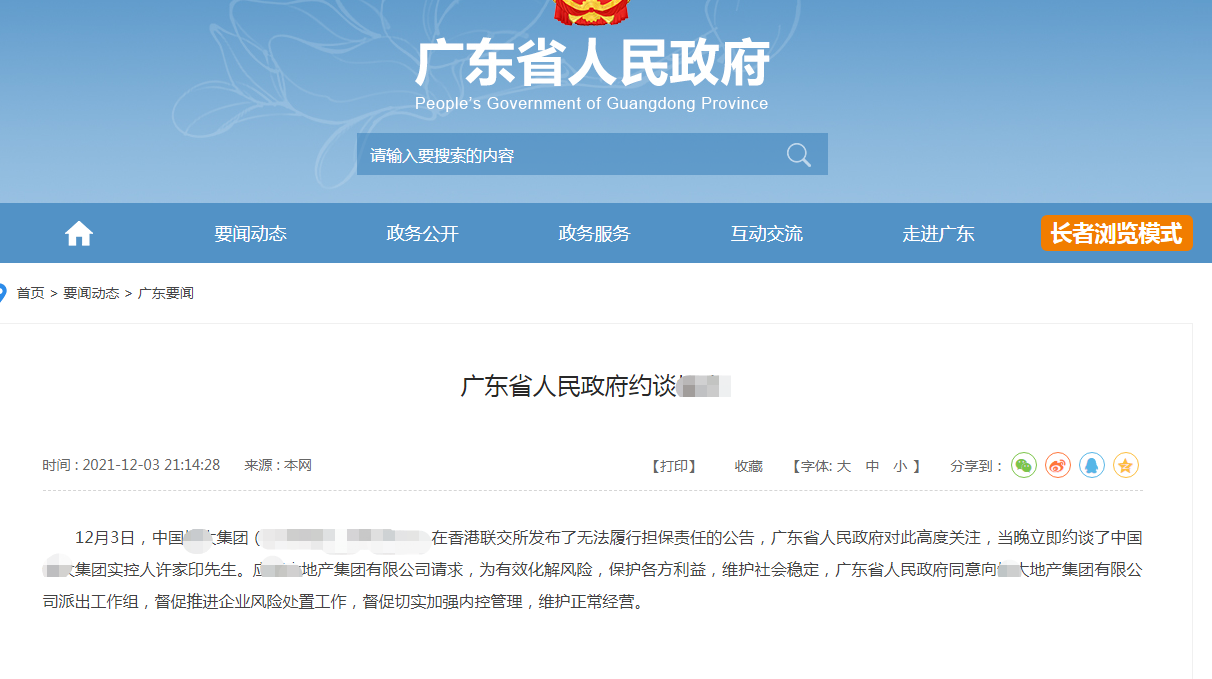The width and height of the screenshot is (1212, 679).
Task: Click the 打印 print link
Action: coord(674,466)
